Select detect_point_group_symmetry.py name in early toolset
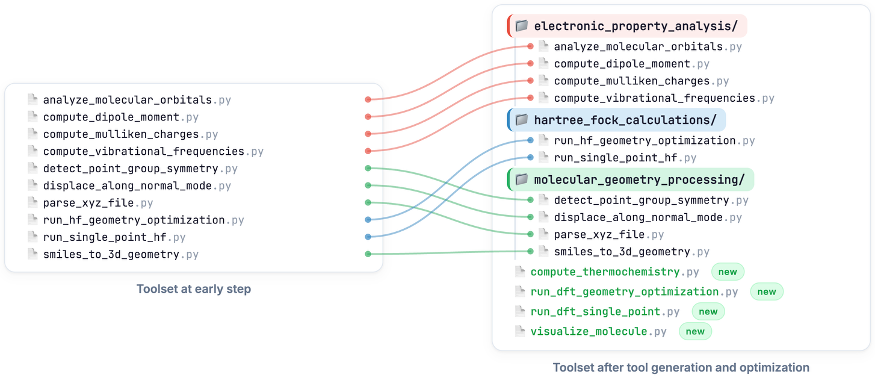The height and width of the screenshot is (377, 877). tap(140, 169)
